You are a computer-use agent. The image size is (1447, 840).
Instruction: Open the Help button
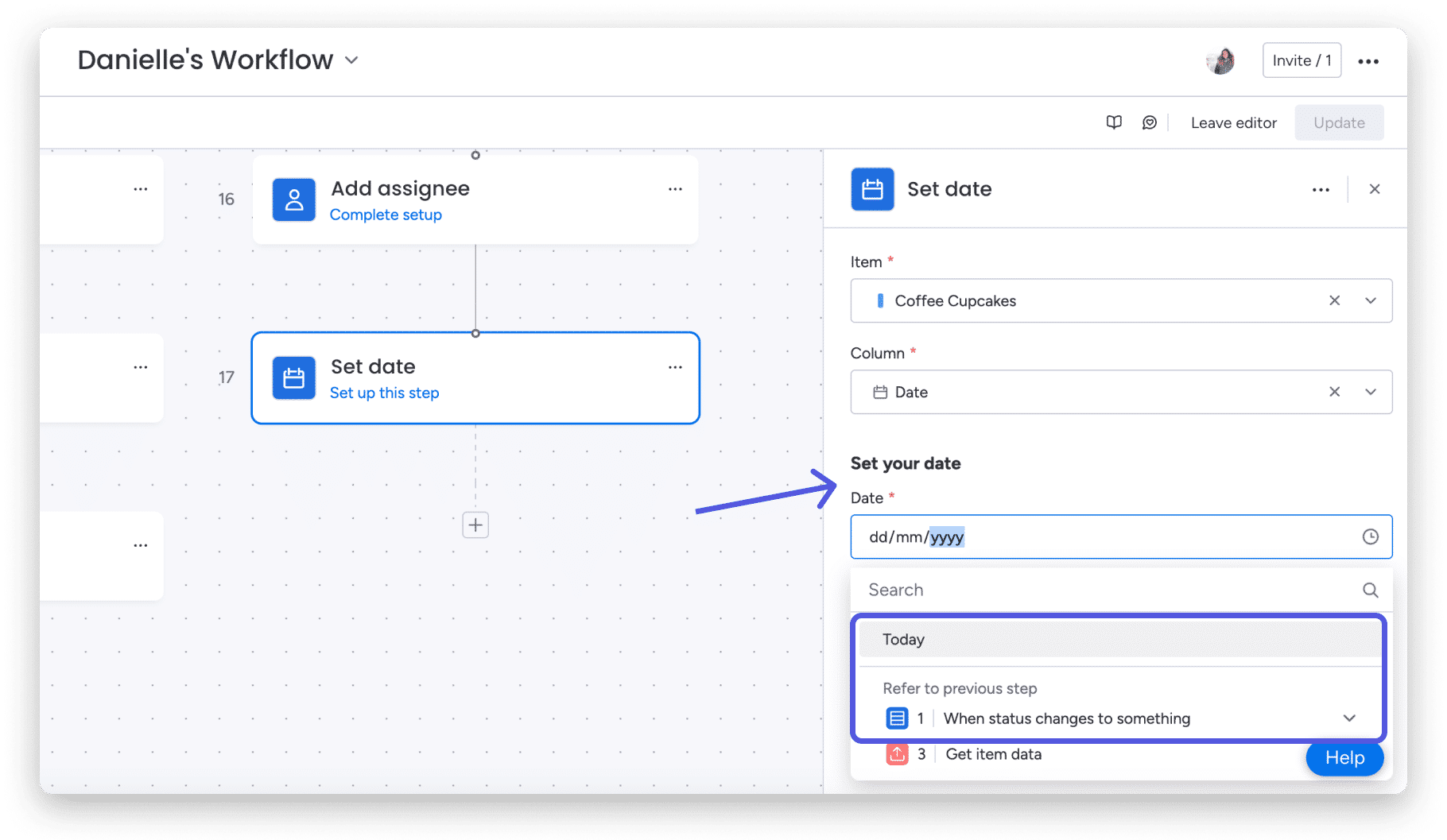pyautogui.click(x=1344, y=758)
